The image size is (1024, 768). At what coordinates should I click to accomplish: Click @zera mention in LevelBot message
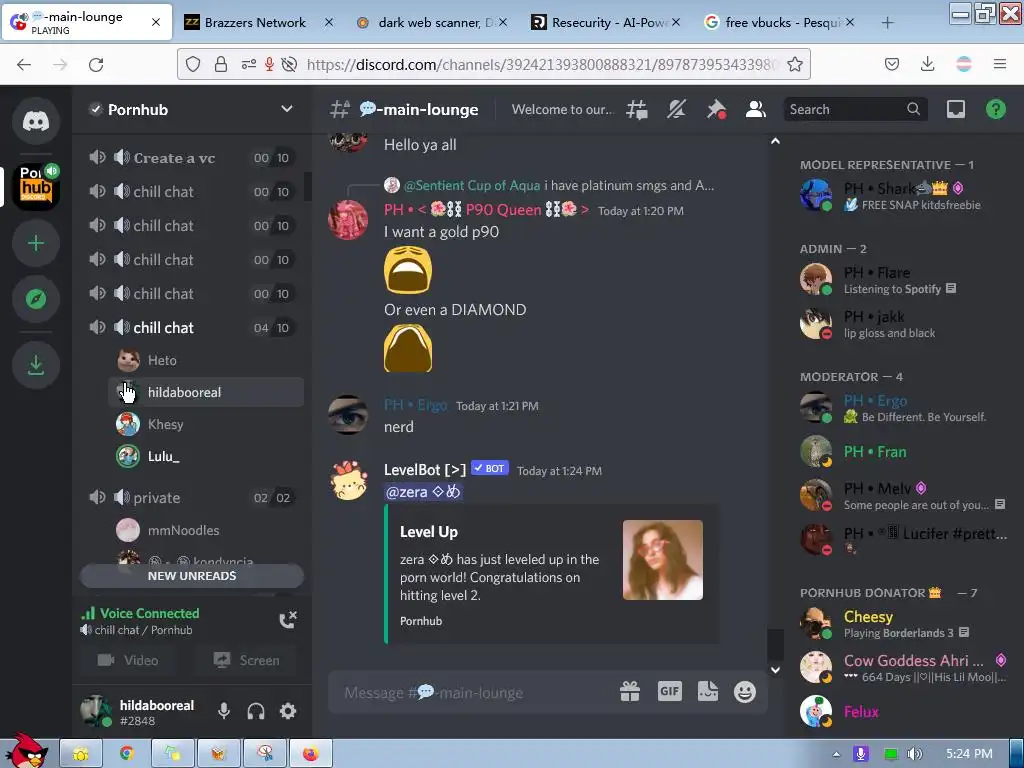pos(423,492)
